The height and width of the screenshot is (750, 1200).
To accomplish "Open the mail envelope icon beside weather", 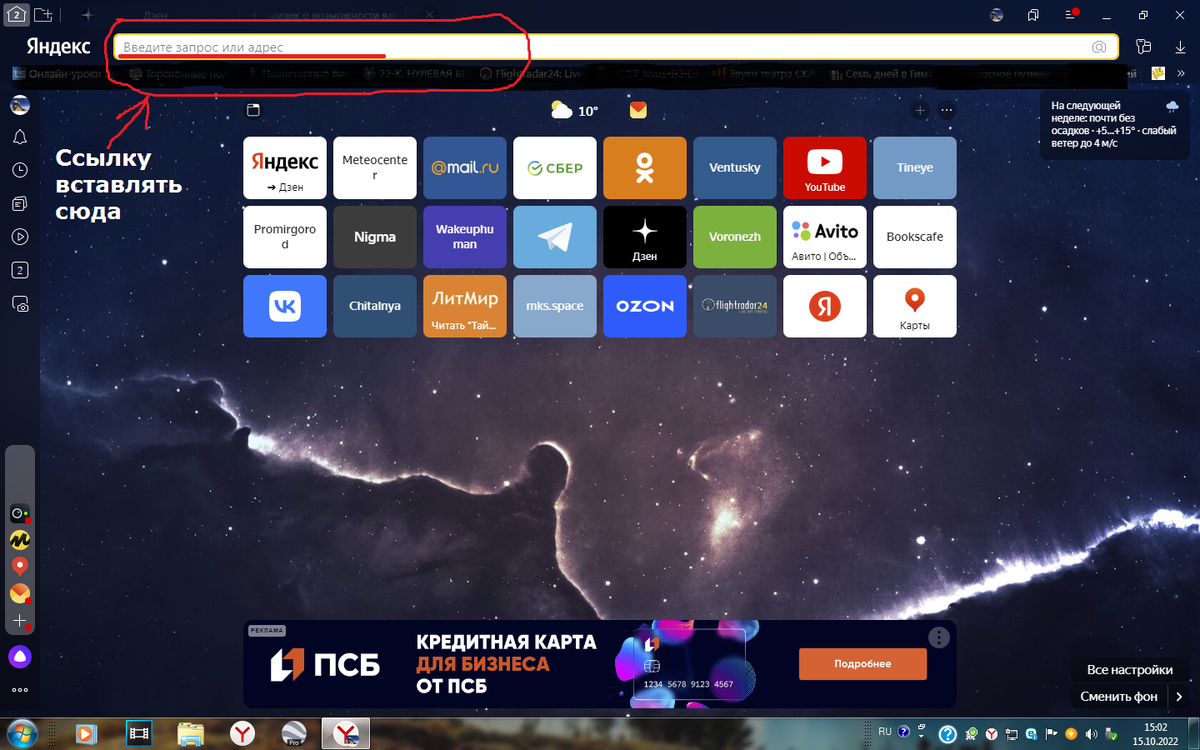I will (638, 110).
